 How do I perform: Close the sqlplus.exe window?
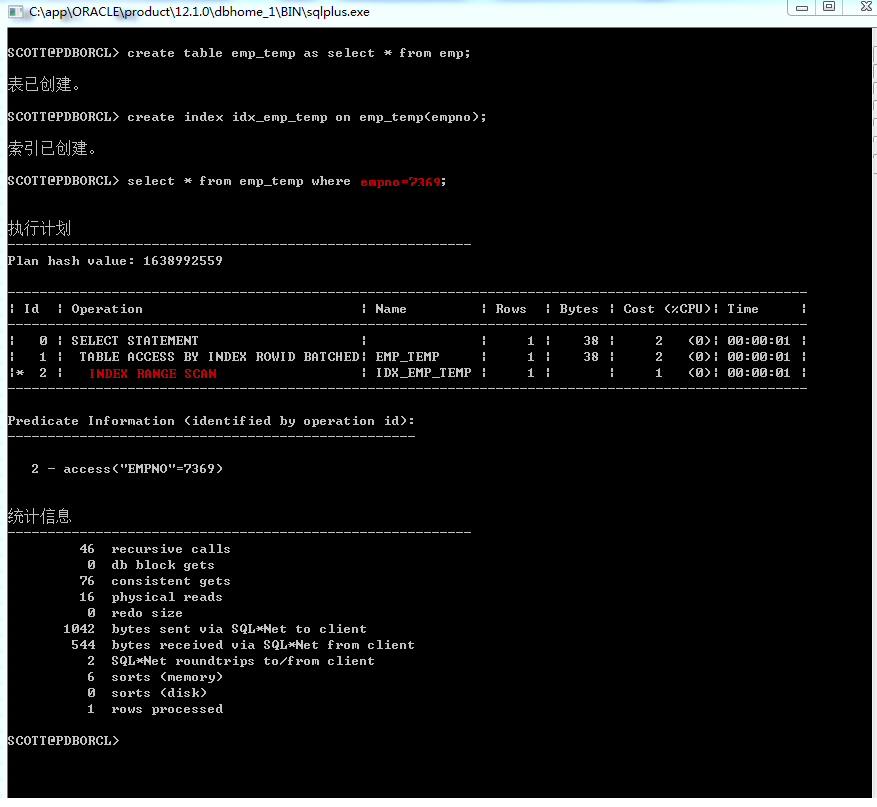click(x=865, y=7)
